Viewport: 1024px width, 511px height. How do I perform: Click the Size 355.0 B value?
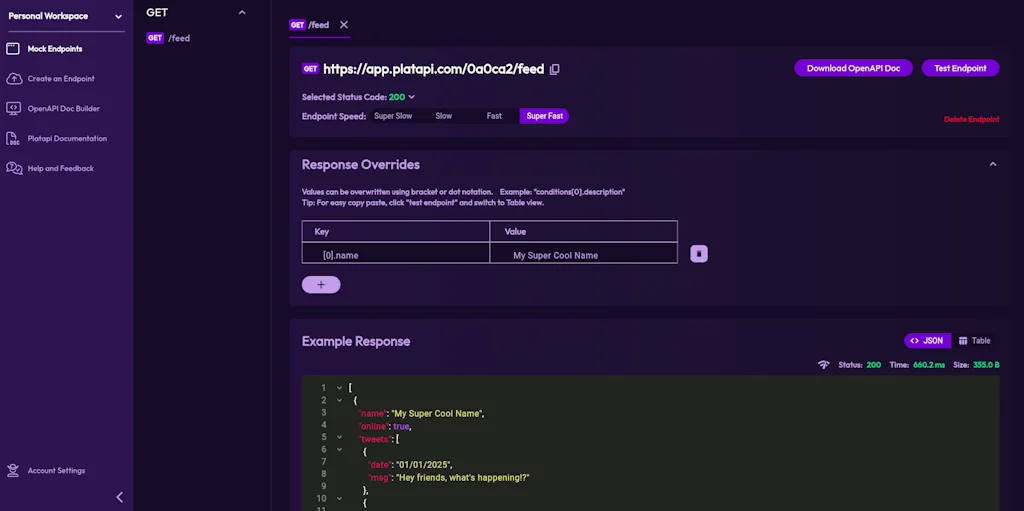click(x=986, y=365)
